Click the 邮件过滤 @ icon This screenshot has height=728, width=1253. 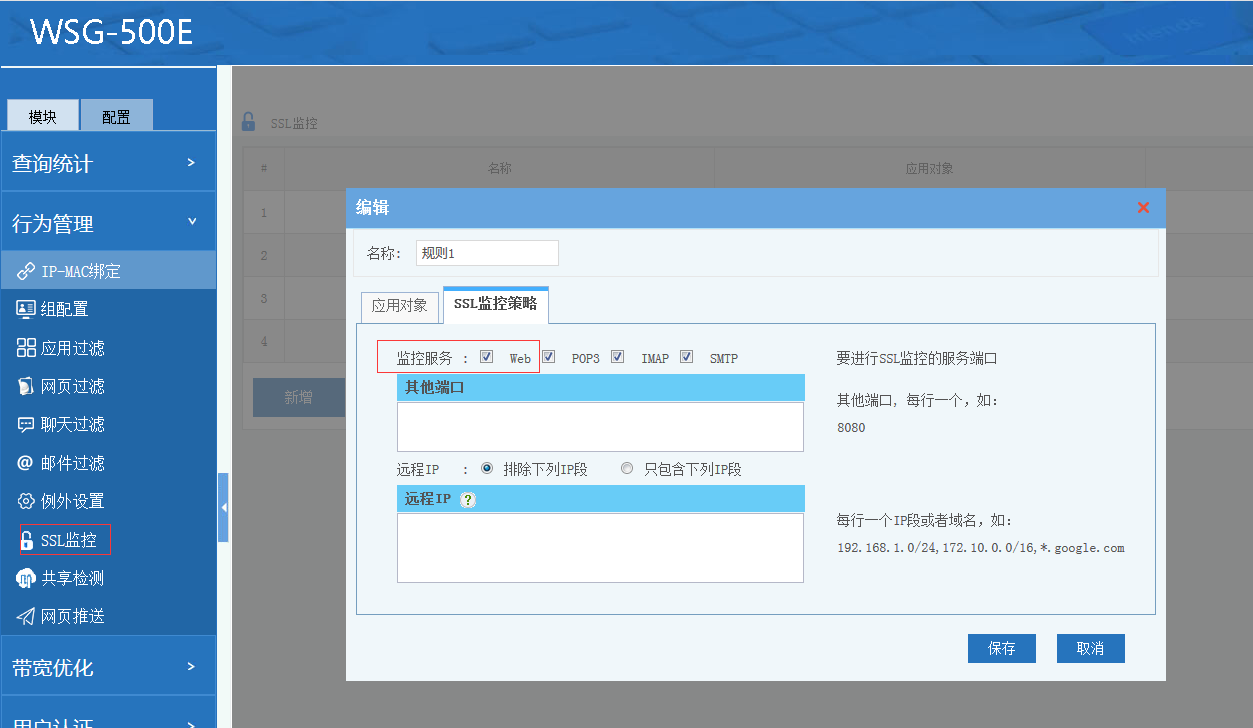pyautogui.click(x=26, y=463)
